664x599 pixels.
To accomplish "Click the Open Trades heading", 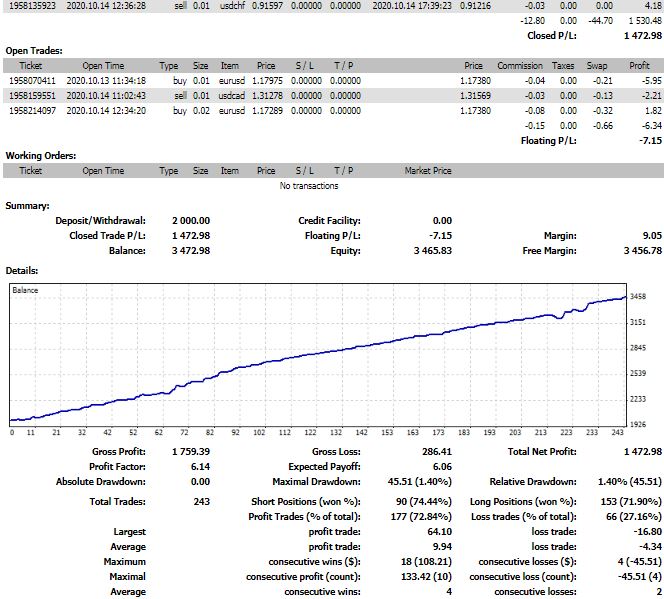I will [x=34, y=51].
